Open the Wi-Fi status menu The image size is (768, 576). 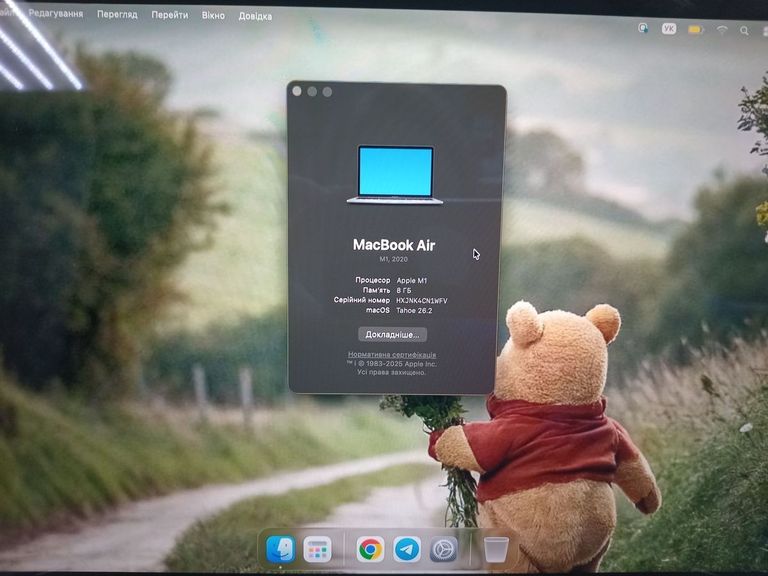[722, 30]
